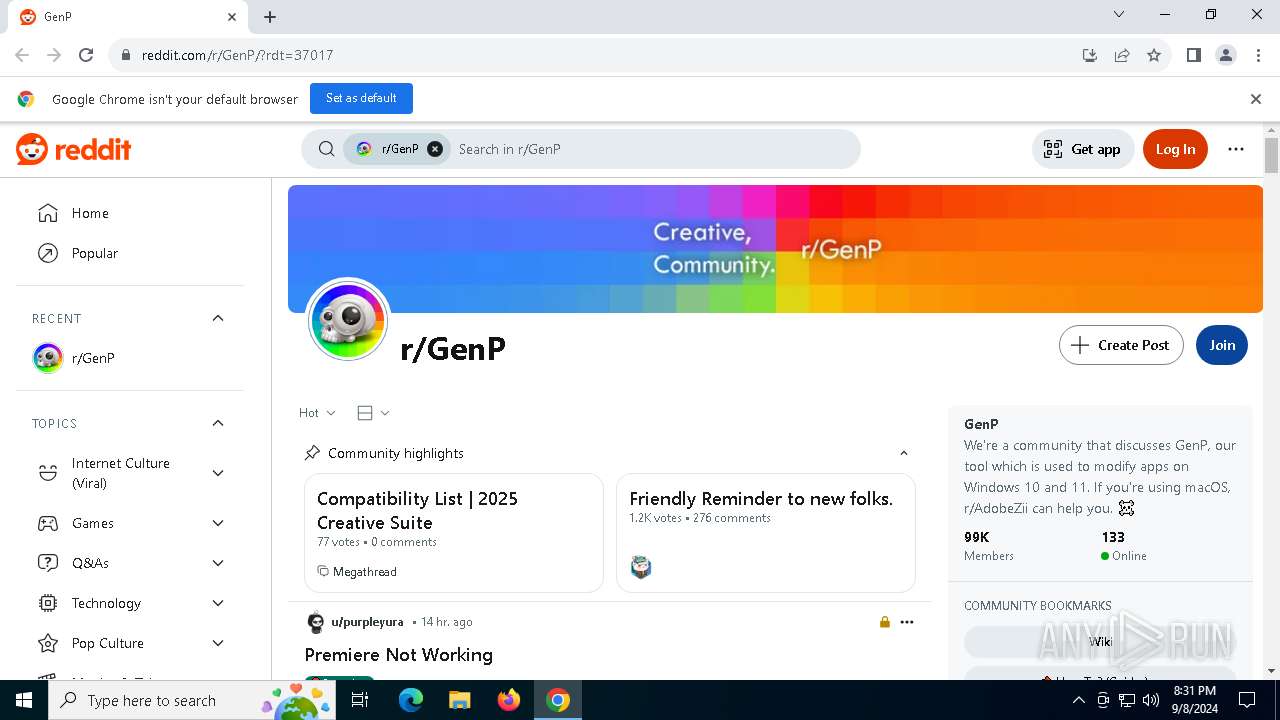The width and height of the screenshot is (1280, 720).
Task: Remove the r/GenP search filter chip
Action: click(435, 149)
